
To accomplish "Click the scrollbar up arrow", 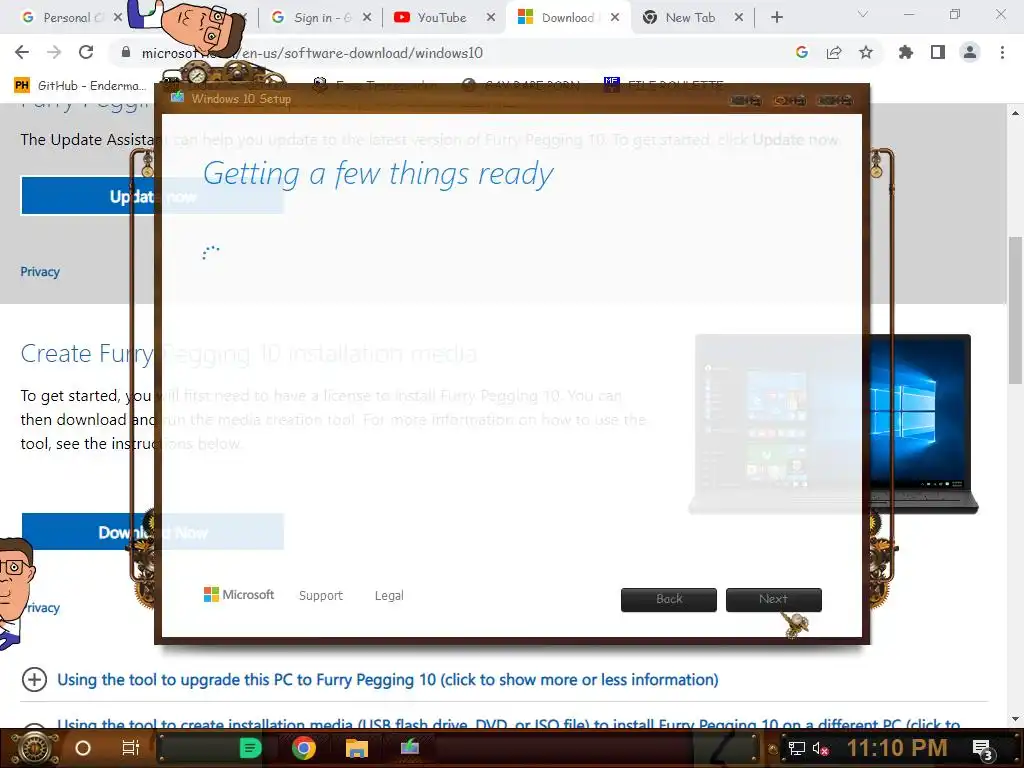I will (1015, 113).
